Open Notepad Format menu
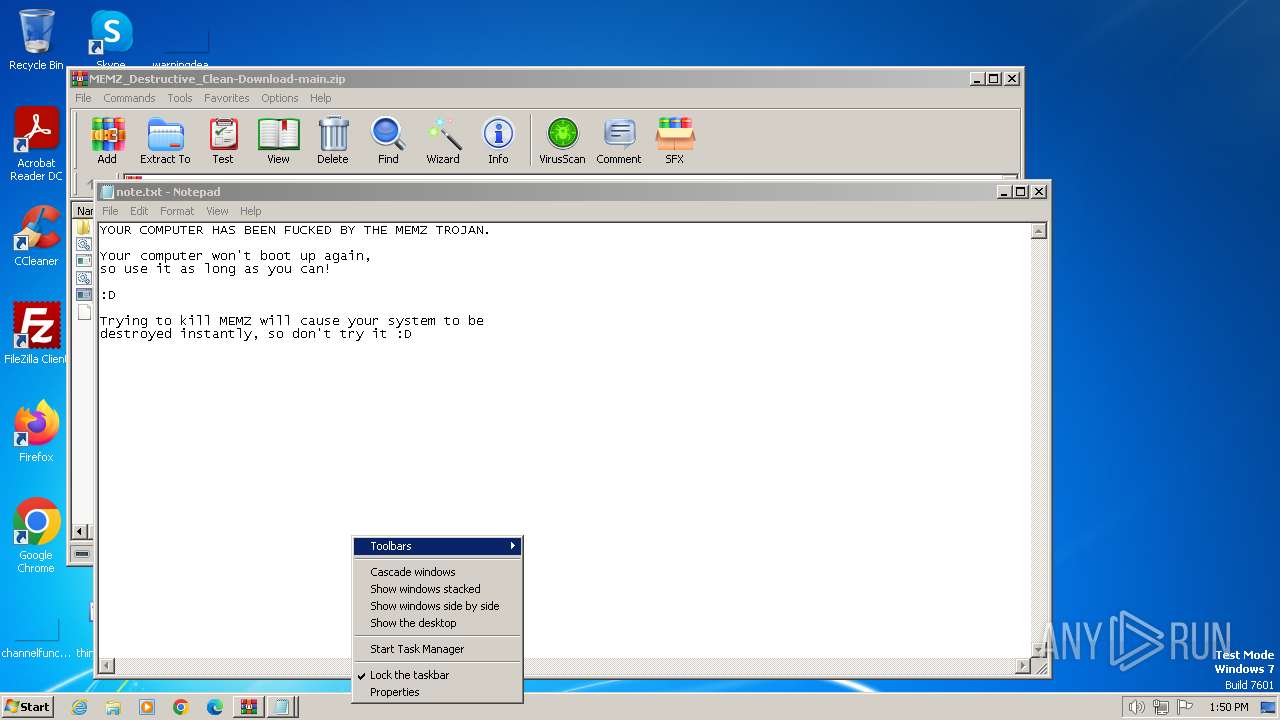 (177, 211)
